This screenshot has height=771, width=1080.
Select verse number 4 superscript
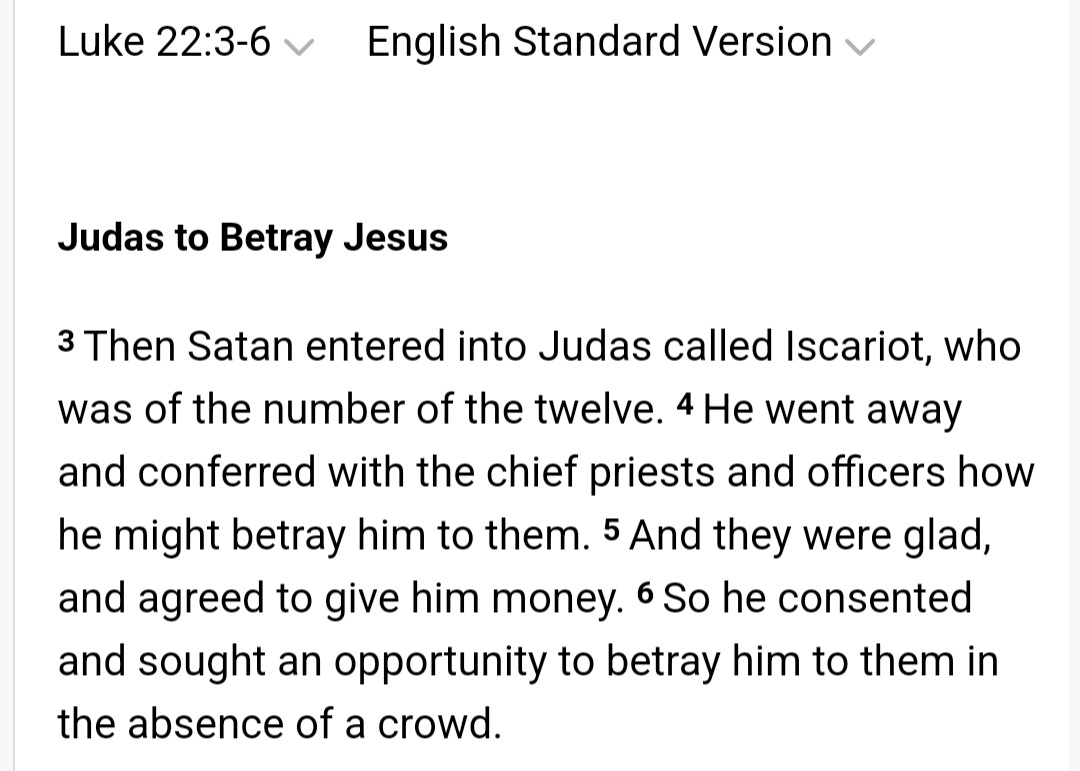click(685, 404)
